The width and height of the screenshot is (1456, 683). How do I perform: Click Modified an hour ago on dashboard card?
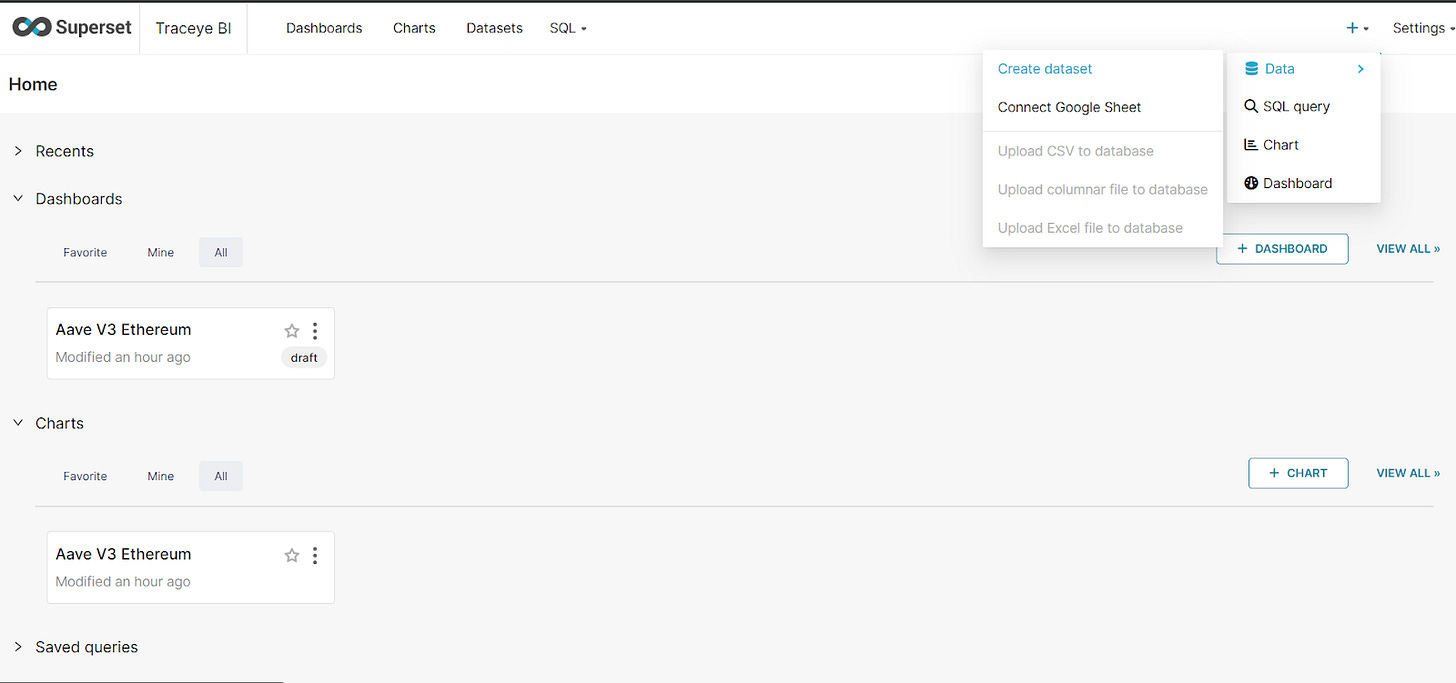(x=123, y=357)
